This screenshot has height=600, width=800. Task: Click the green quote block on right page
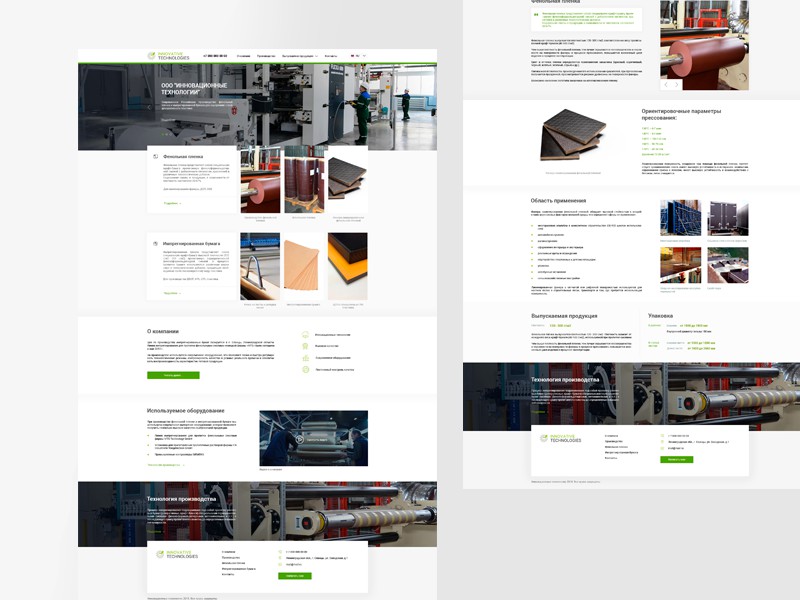586,19
